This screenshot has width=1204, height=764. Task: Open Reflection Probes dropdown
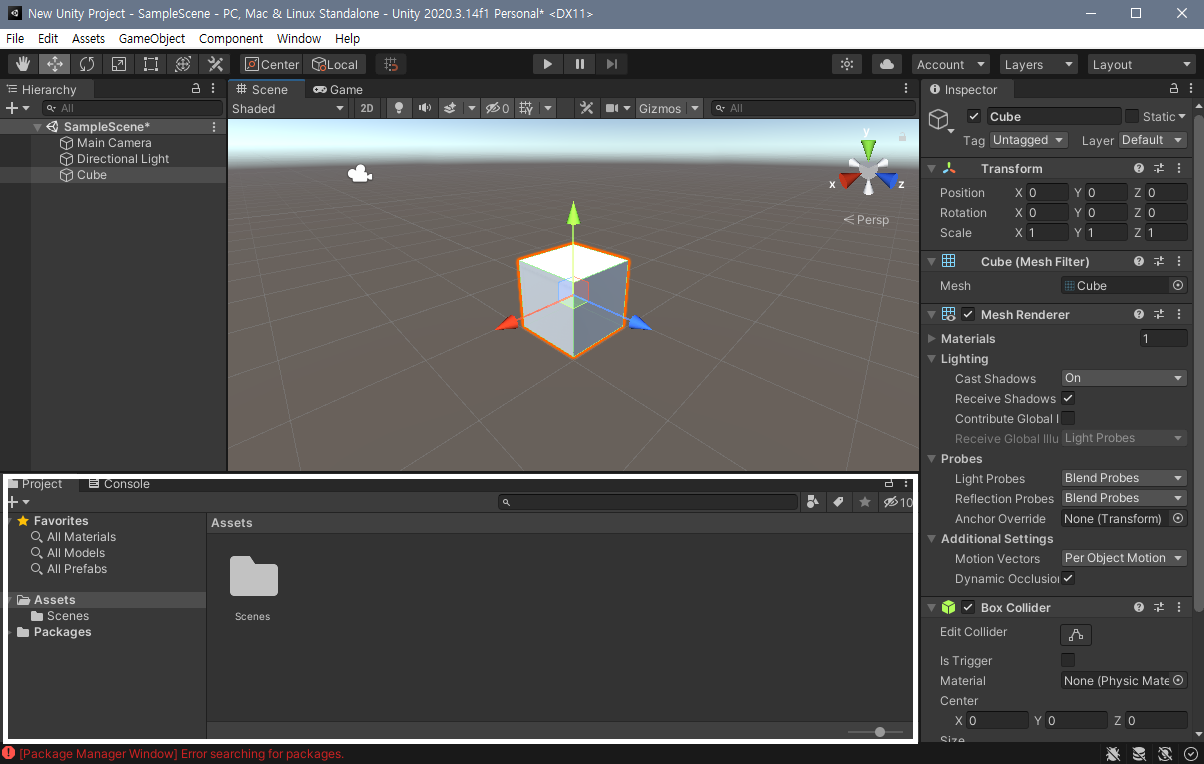click(1124, 498)
